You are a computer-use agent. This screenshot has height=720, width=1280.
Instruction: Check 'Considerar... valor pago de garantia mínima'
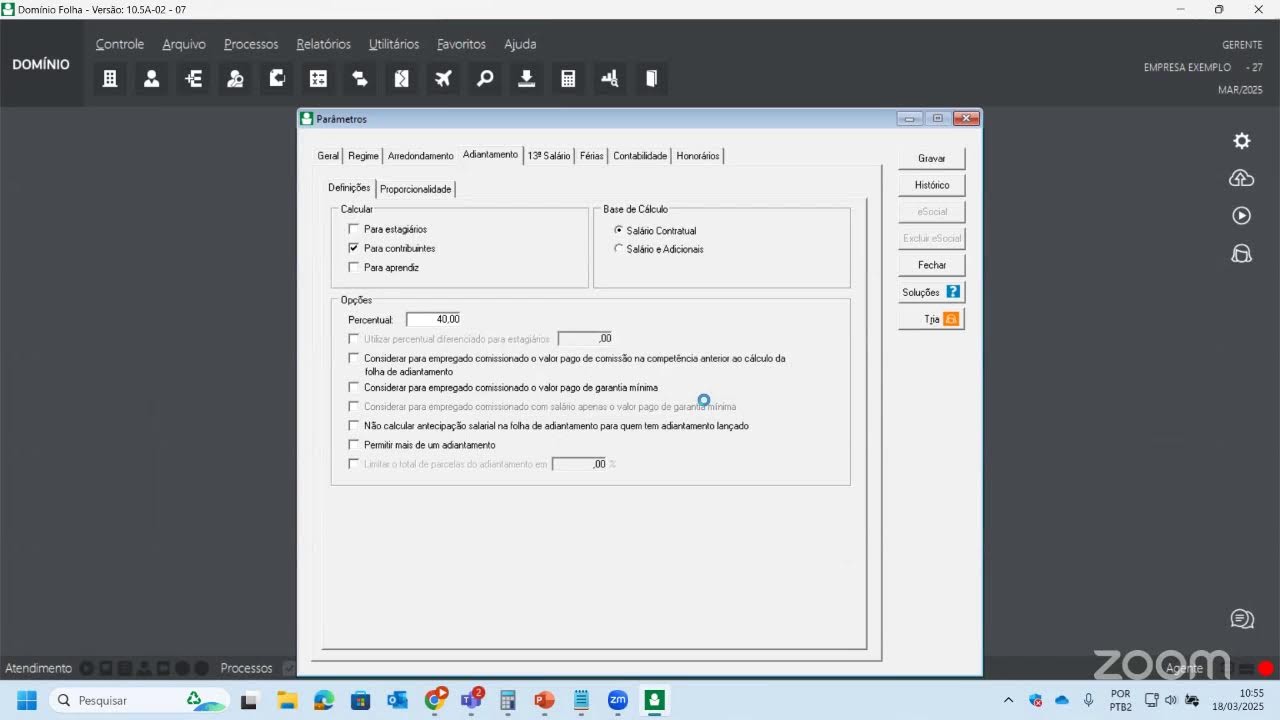[353, 387]
